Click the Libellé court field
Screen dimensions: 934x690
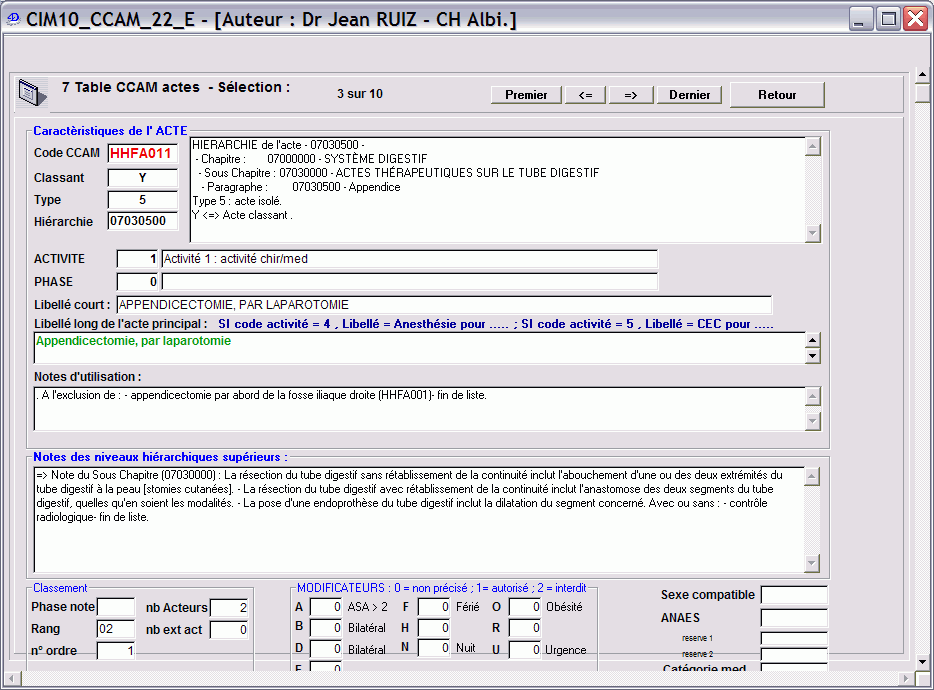pos(444,304)
